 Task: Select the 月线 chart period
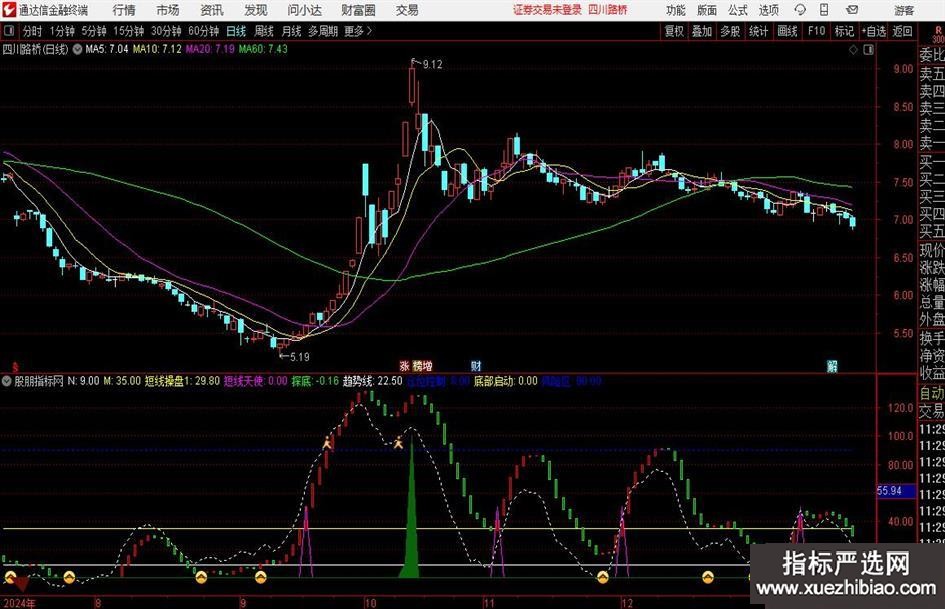(x=291, y=31)
